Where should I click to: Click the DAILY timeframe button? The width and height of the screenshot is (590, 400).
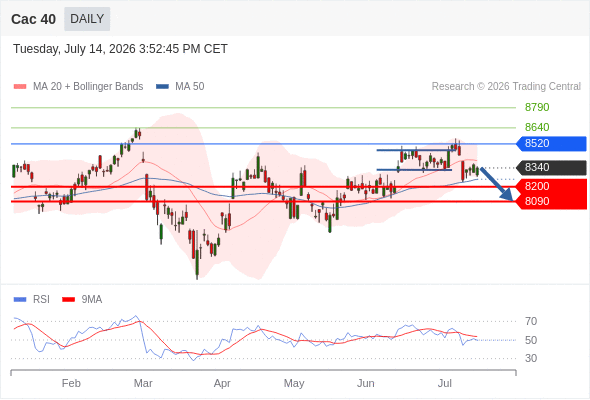point(87,19)
